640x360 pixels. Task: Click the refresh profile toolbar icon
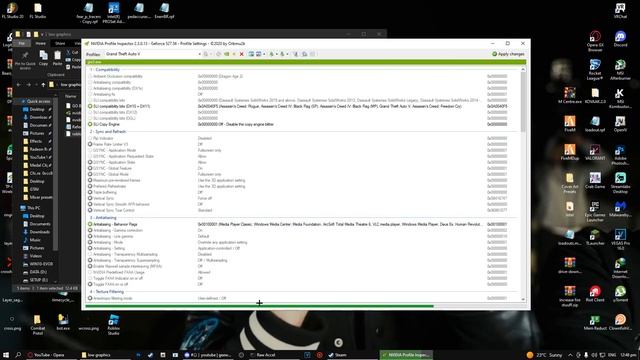point(218,54)
